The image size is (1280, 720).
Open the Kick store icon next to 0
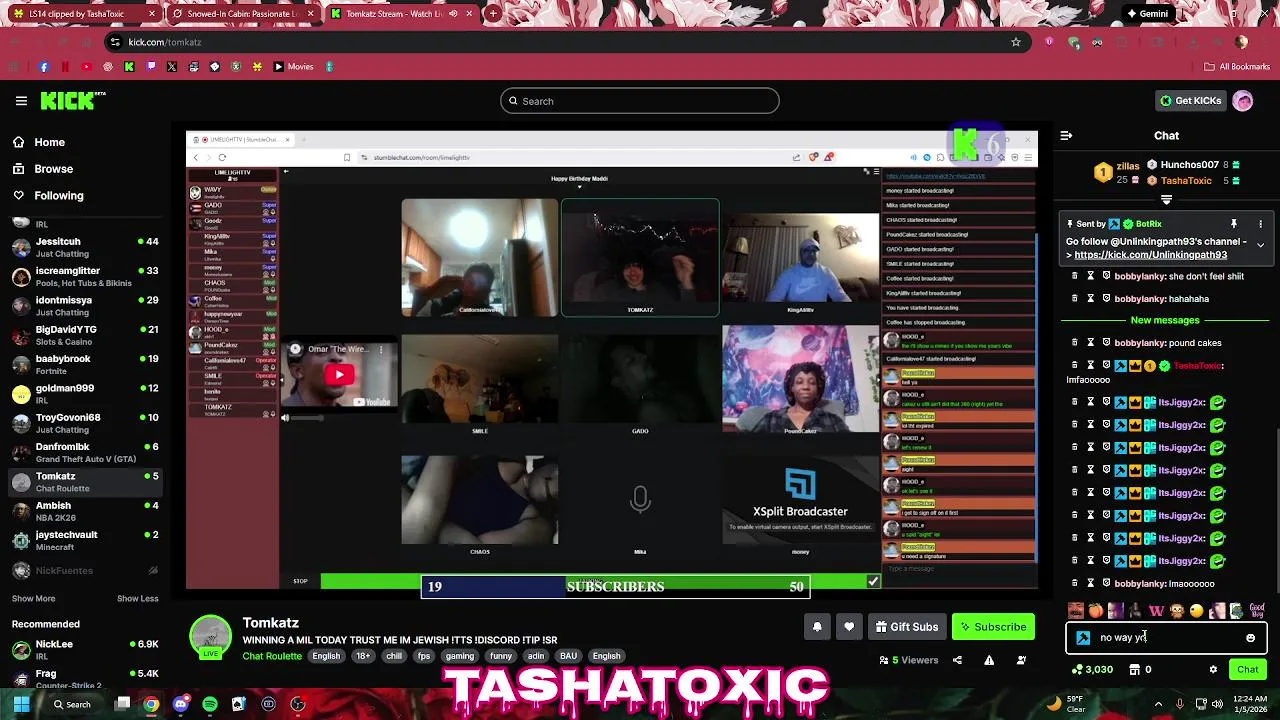click(1134, 670)
